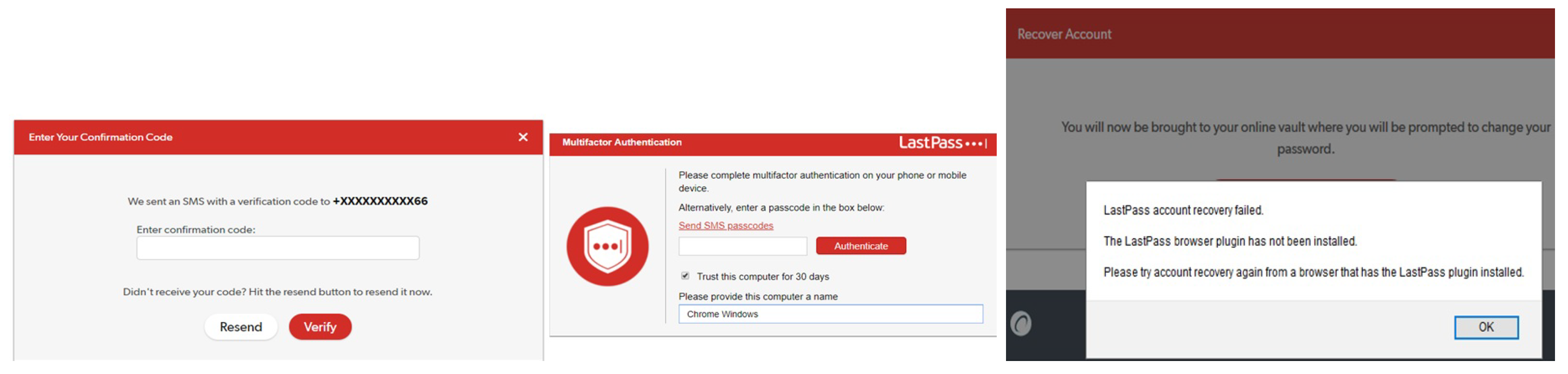Image resolution: width=1568 pixels, height=374 pixels.
Task: Close the Enter Your Confirmation Code dialog
Action: [x=523, y=137]
